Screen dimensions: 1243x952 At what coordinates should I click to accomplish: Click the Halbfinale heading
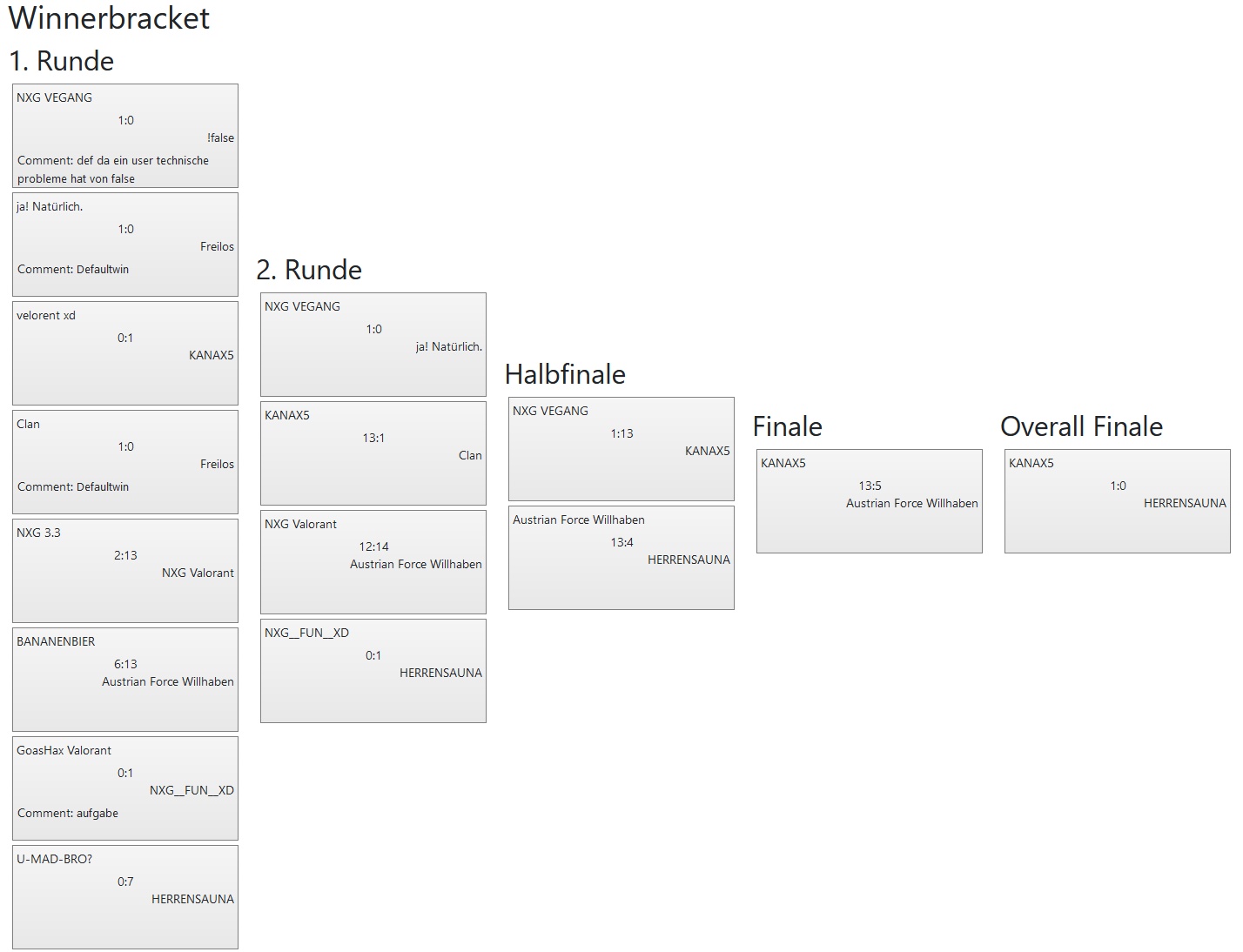[565, 374]
